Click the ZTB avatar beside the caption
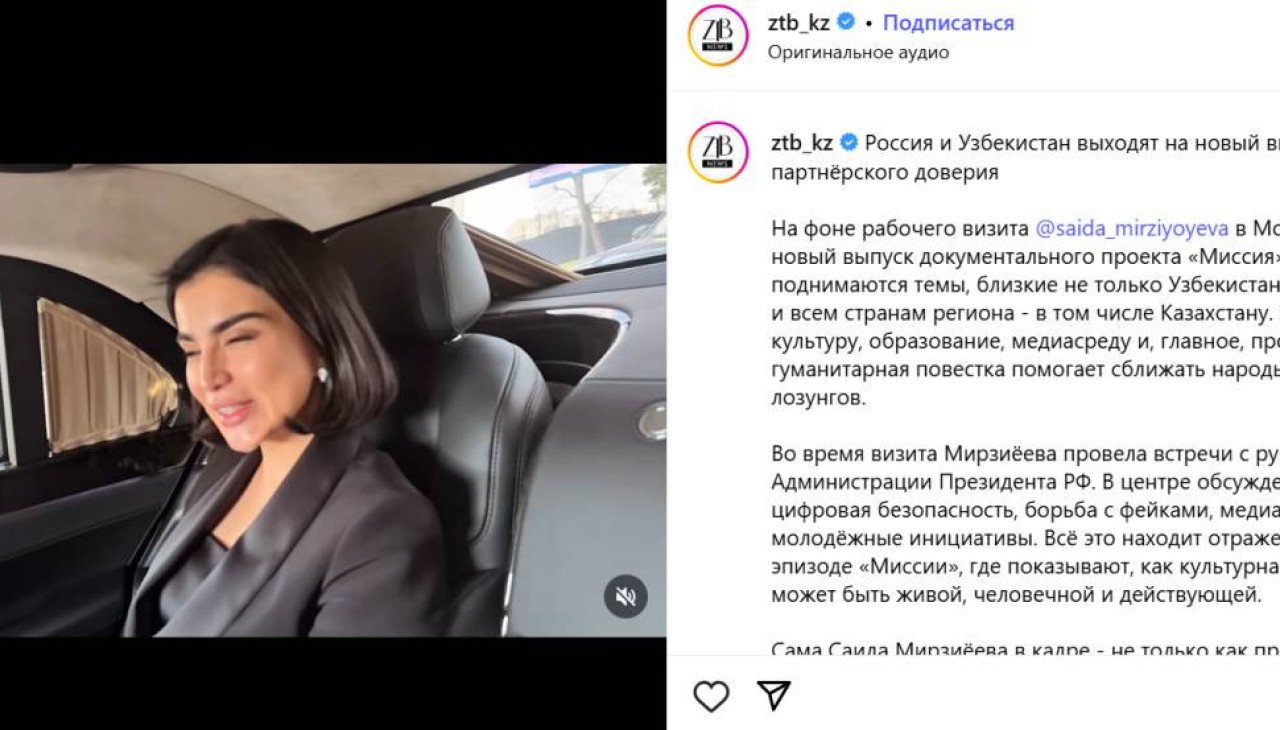 pos(718,152)
